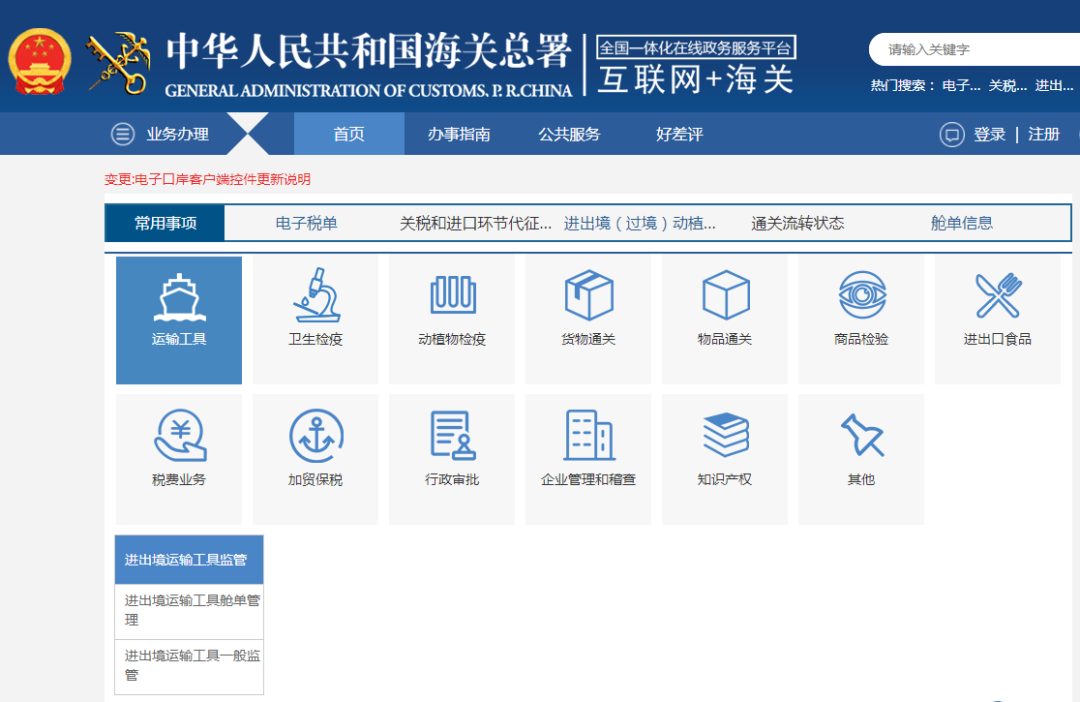The height and width of the screenshot is (702, 1080).
Task: Select the 公共服务 menu item
Action: tap(569, 134)
